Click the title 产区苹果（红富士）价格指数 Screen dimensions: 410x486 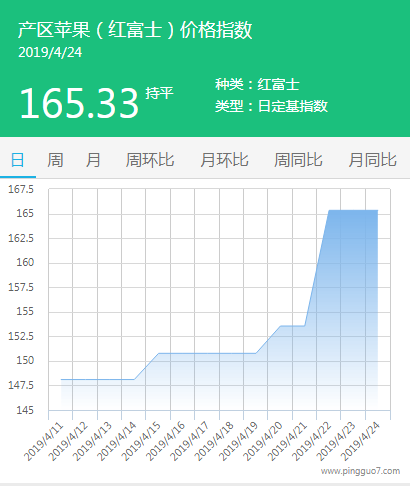(135, 30)
